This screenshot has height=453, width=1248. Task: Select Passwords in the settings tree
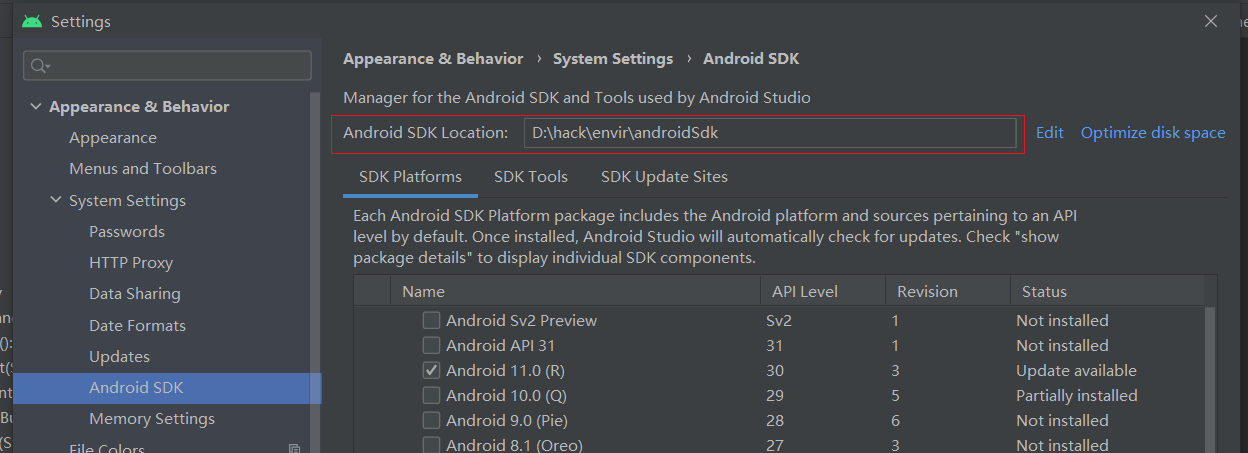pos(127,232)
